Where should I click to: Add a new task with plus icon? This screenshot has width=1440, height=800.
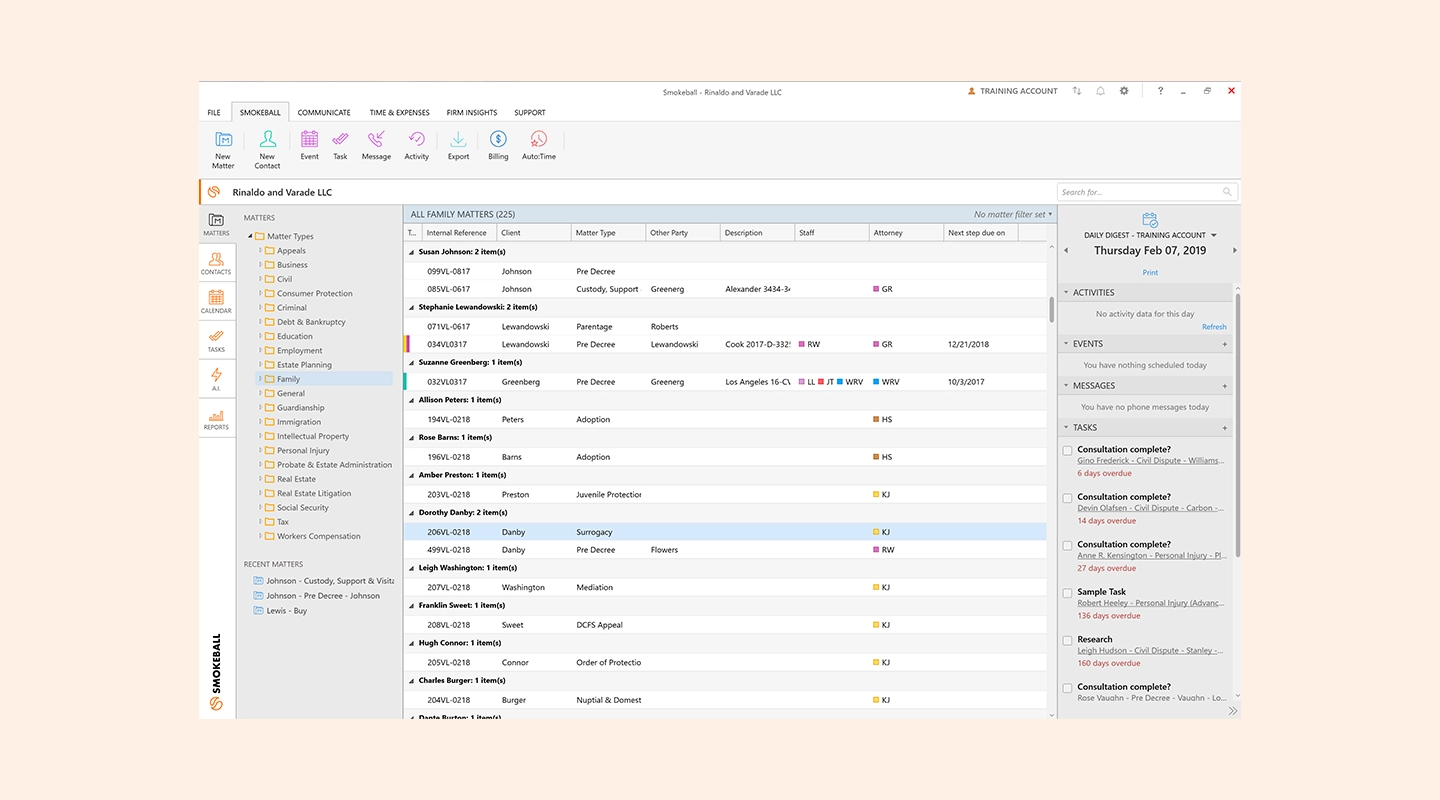coord(1225,428)
